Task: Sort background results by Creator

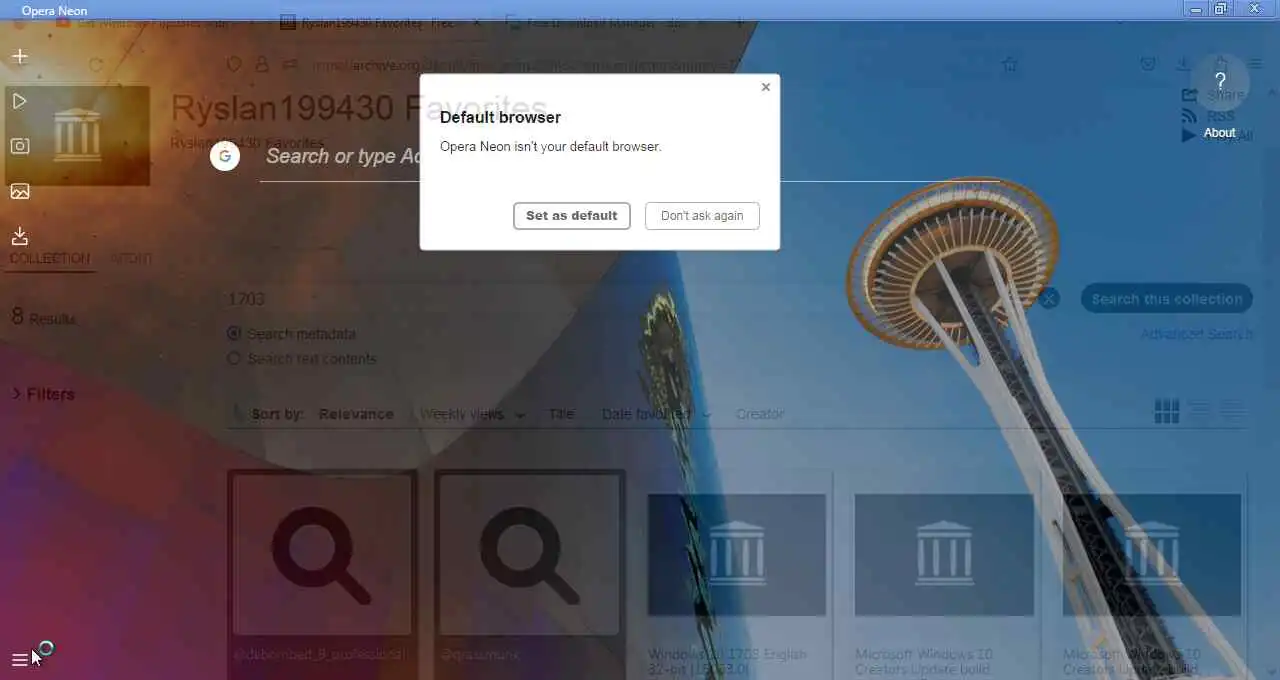Action: tap(760, 414)
